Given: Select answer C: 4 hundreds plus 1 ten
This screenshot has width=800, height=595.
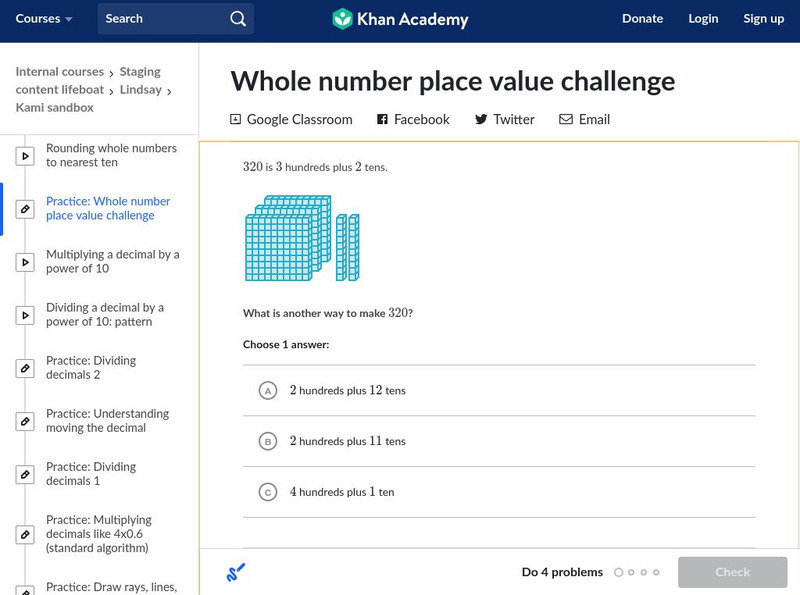Looking at the screenshot, I should (x=499, y=492).
